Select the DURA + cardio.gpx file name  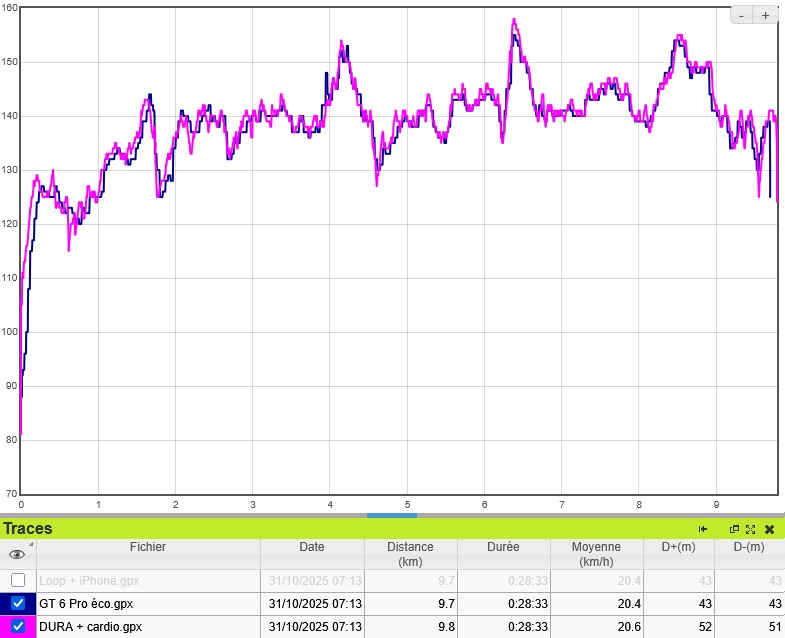pyautogui.click(x=90, y=627)
